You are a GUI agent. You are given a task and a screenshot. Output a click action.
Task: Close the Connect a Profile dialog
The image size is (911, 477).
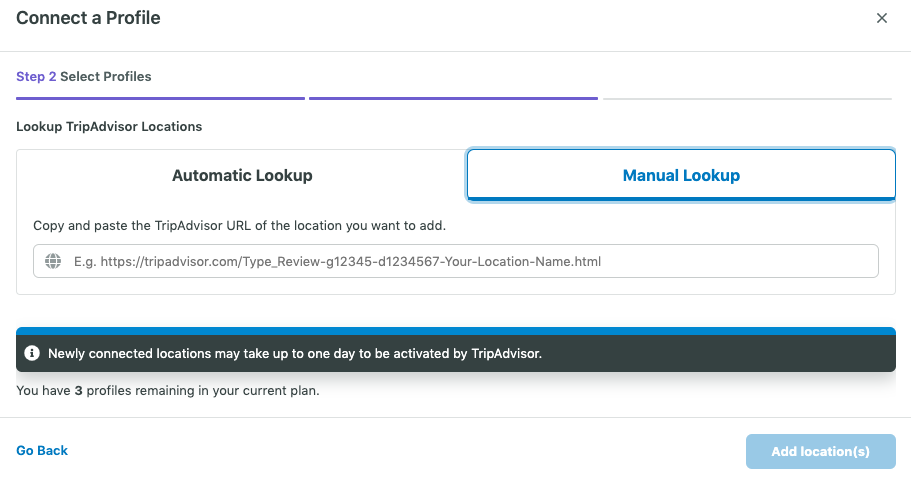tap(881, 18)
